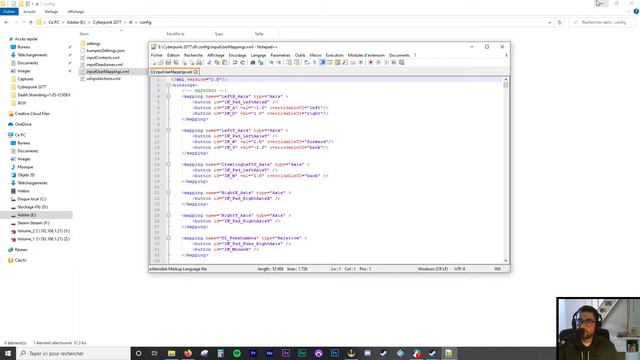Click the Stop macro recording icon

point(378,62)
